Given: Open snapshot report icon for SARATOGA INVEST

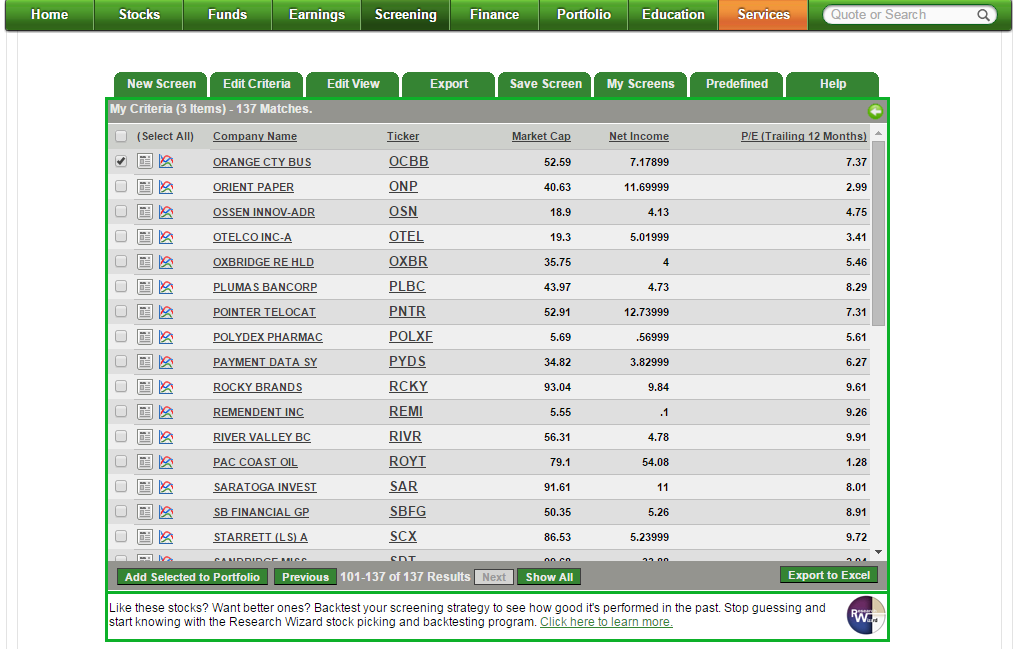Looking at the screenshot, I should coord(145,486).
